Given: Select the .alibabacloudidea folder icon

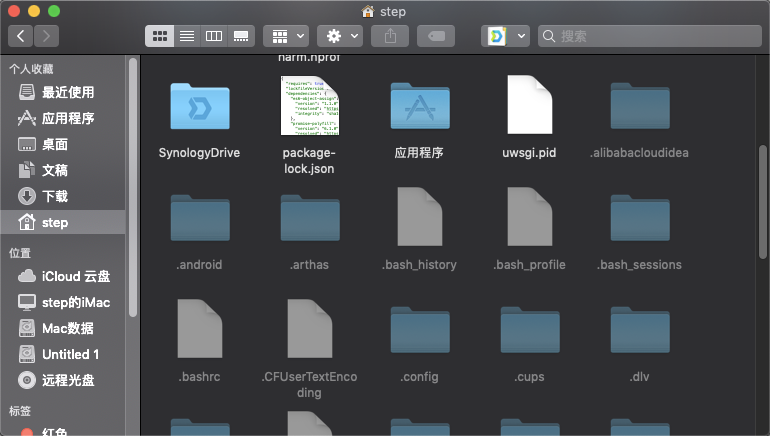Looking at the screenshot, I should point(640,106).
